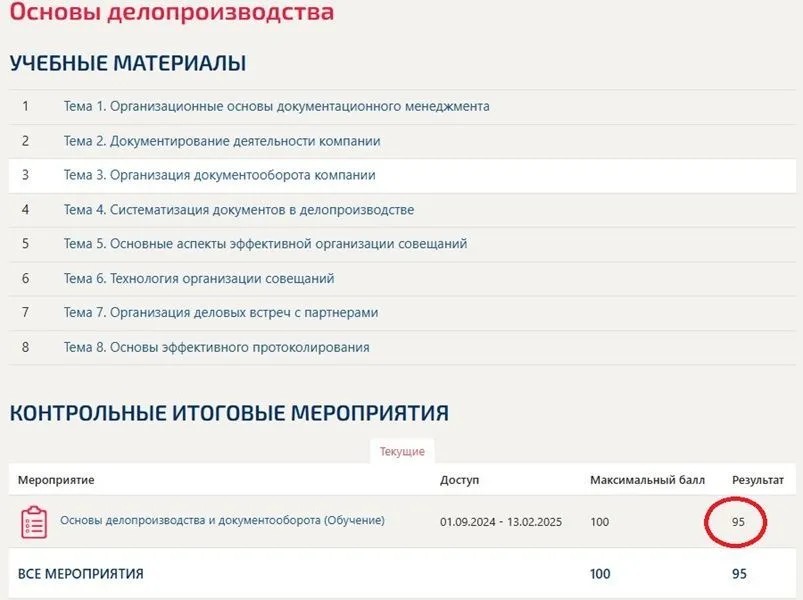Open Тема 1. Организационные основы документационного менеджмента
This screenshot has height=600, width=803.
pos(277,106)
